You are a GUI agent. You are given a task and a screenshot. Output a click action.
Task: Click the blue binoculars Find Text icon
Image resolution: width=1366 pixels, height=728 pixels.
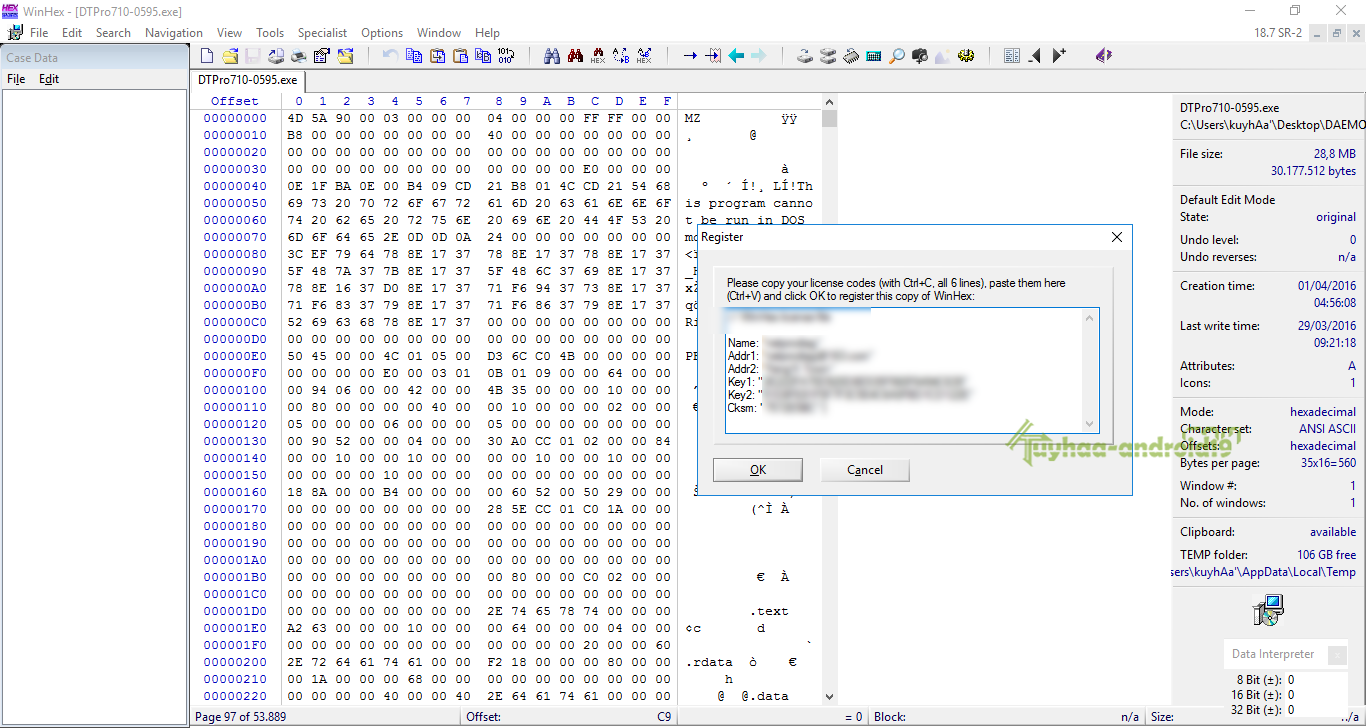[551, 56]
